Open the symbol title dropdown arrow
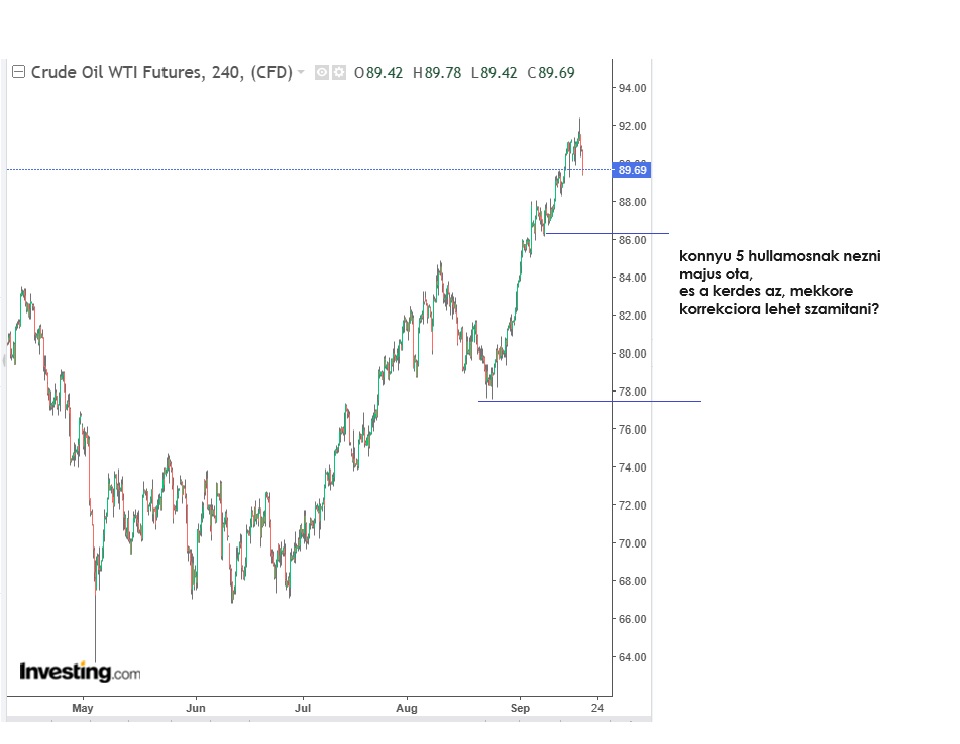The image size is (960, 744). pyautogui.click(x=301, y=73)
